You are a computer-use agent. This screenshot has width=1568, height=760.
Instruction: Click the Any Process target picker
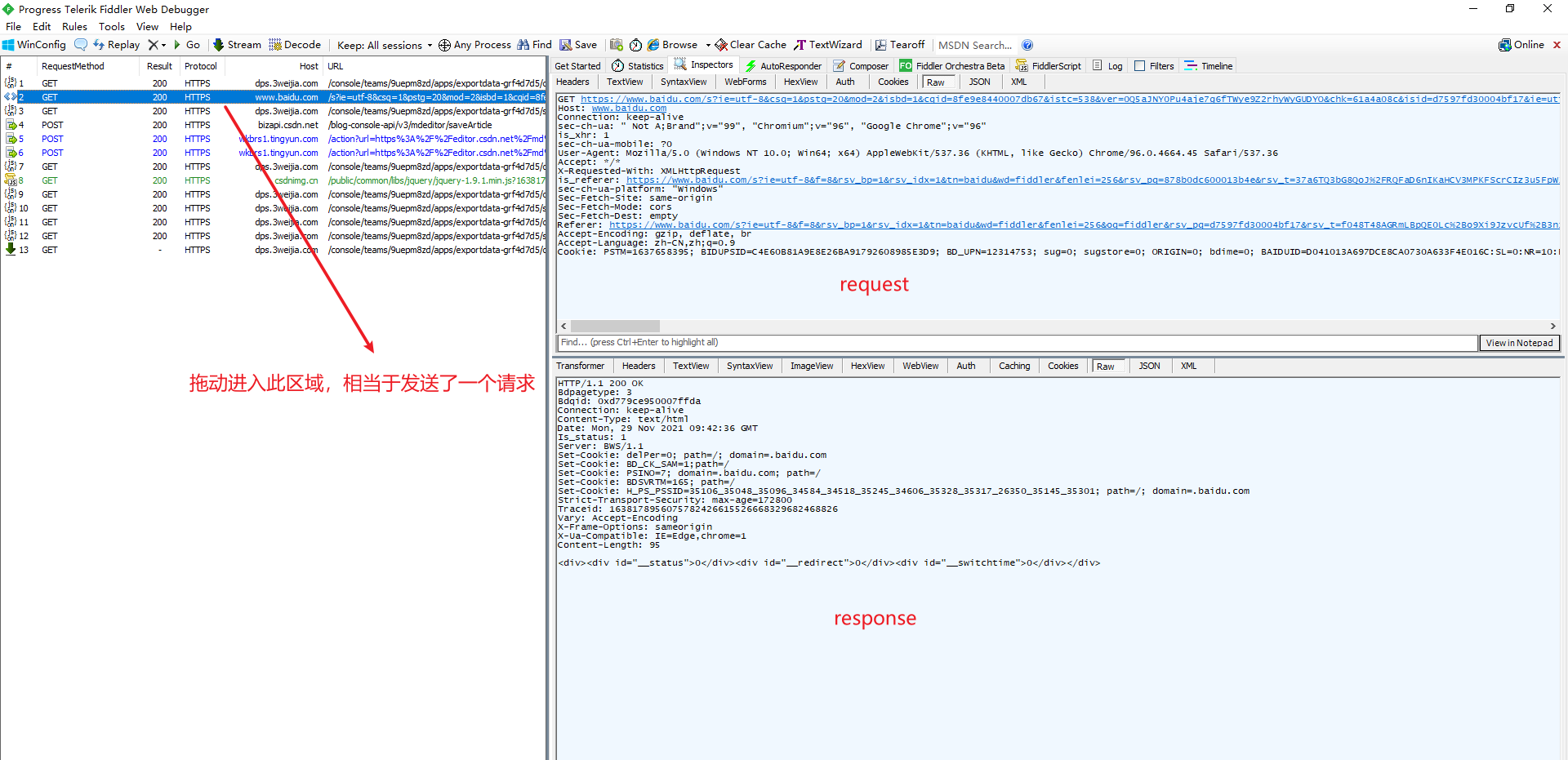(474, 45)
